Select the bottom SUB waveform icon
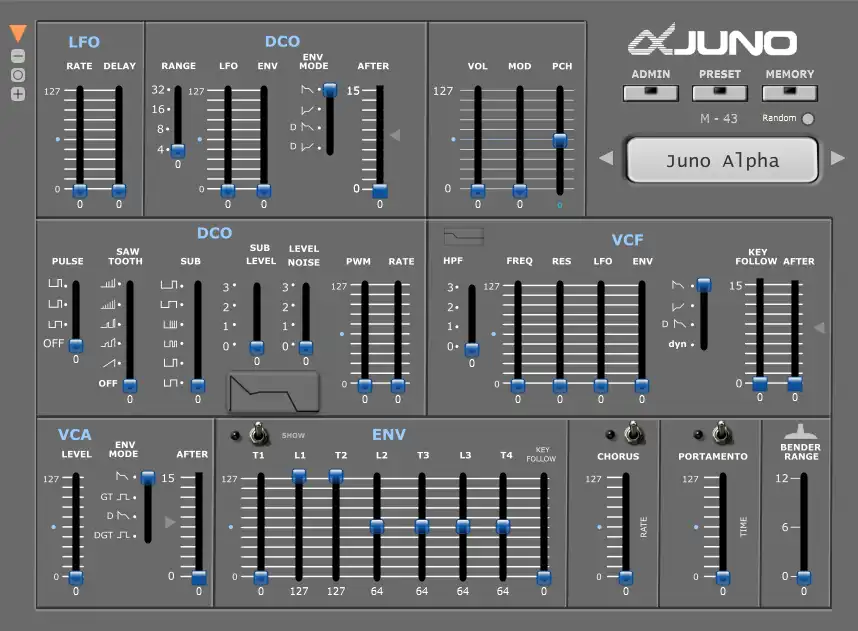858x631 pixels. (172, 383)
